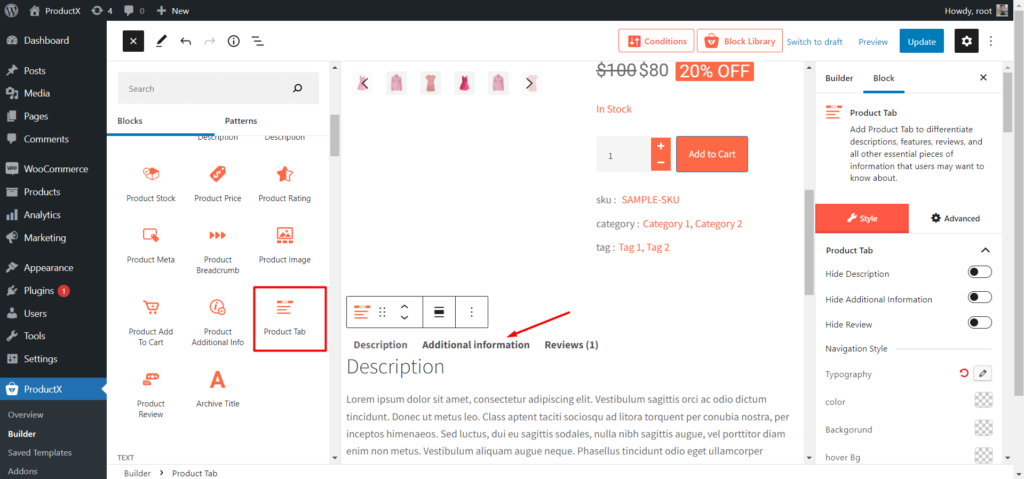Open the Conditions button
This screenshot has width=1024, height=479.
pyautogui.click(x=656, y=41)
